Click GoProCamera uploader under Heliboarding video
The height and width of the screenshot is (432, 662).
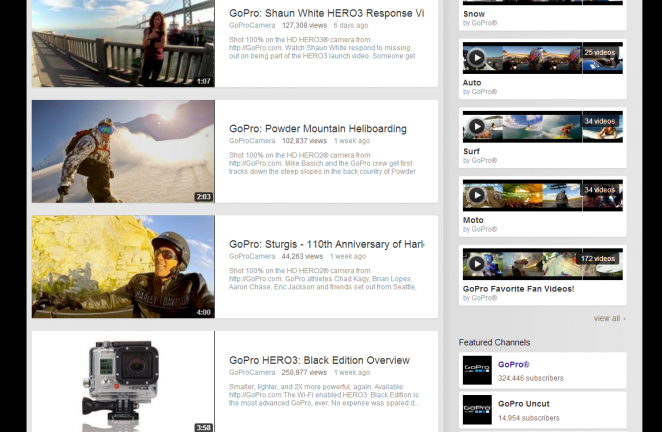[252, 141]
